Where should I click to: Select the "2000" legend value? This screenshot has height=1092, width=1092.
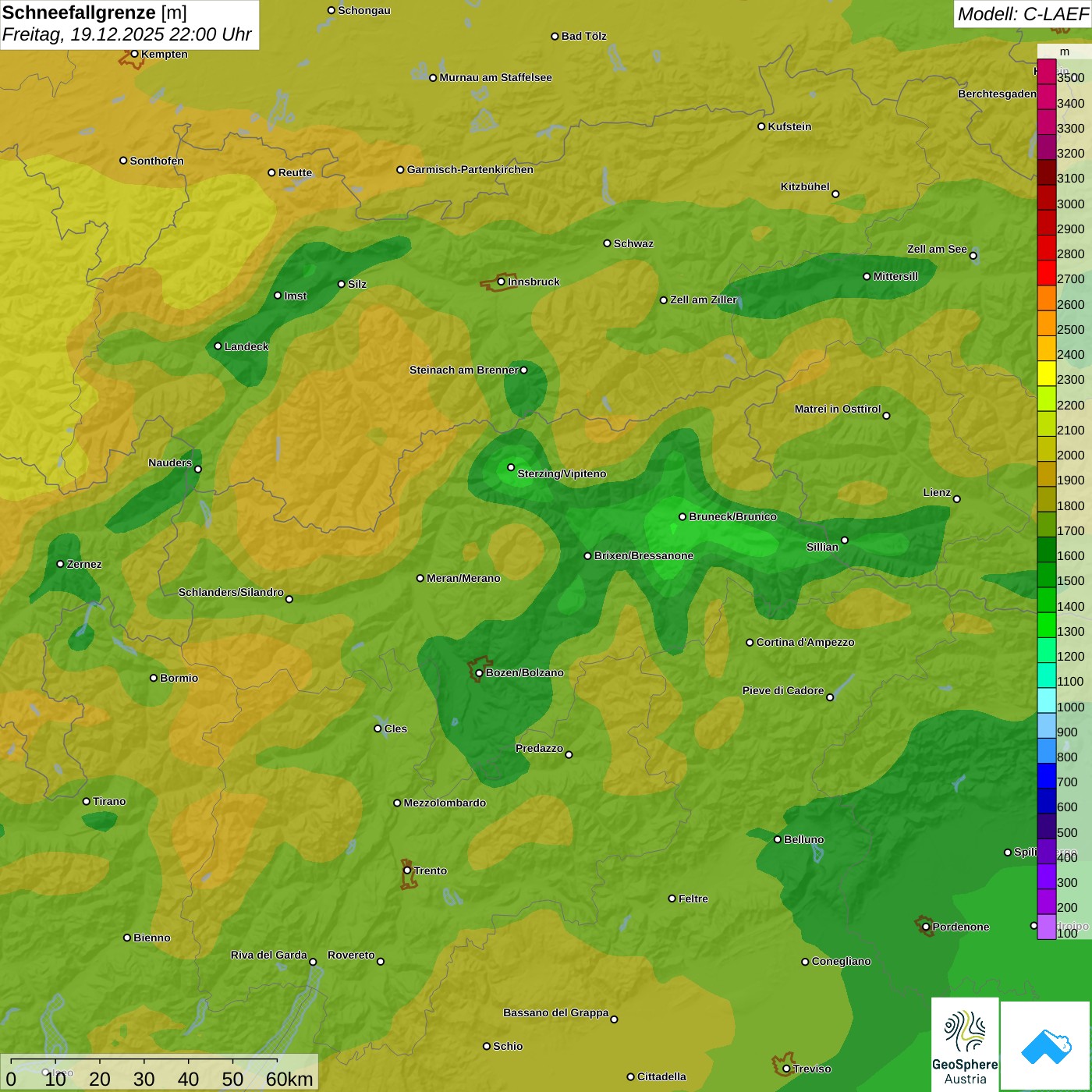click(1070, 456)
